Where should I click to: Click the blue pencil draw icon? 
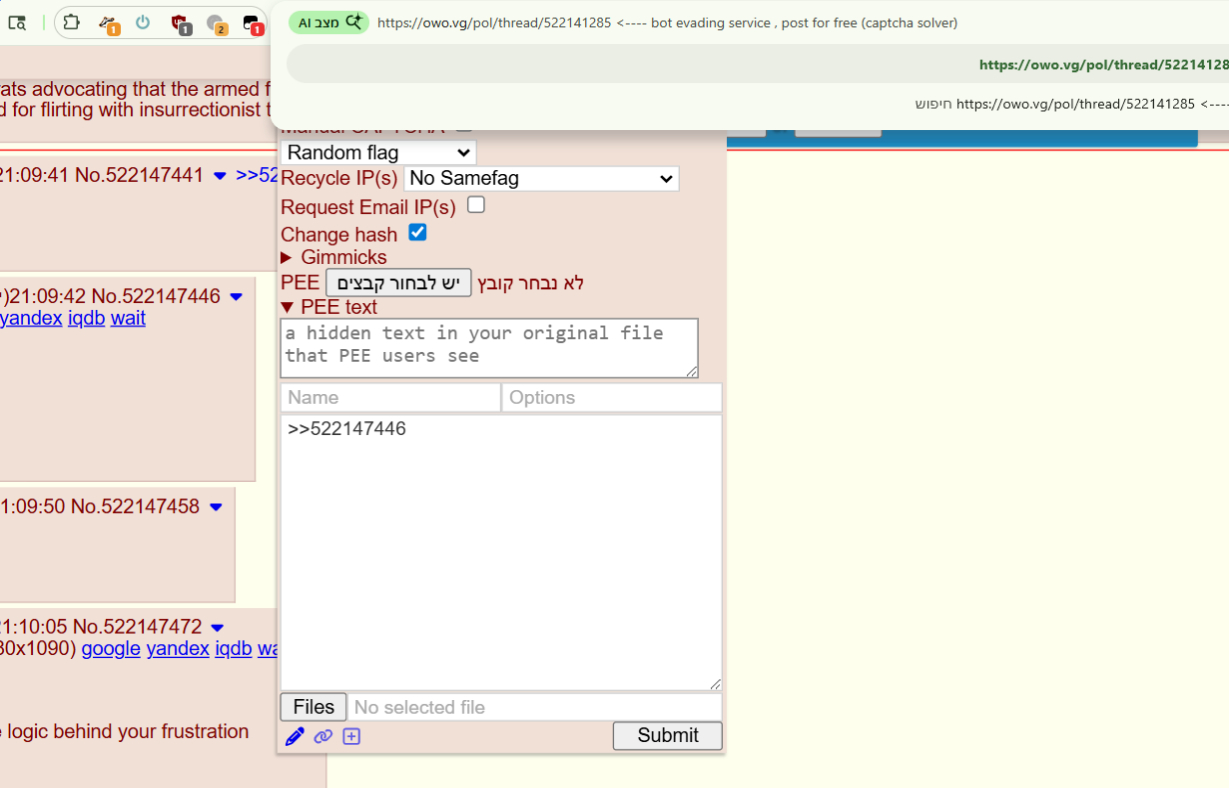[x=294, y=737]
